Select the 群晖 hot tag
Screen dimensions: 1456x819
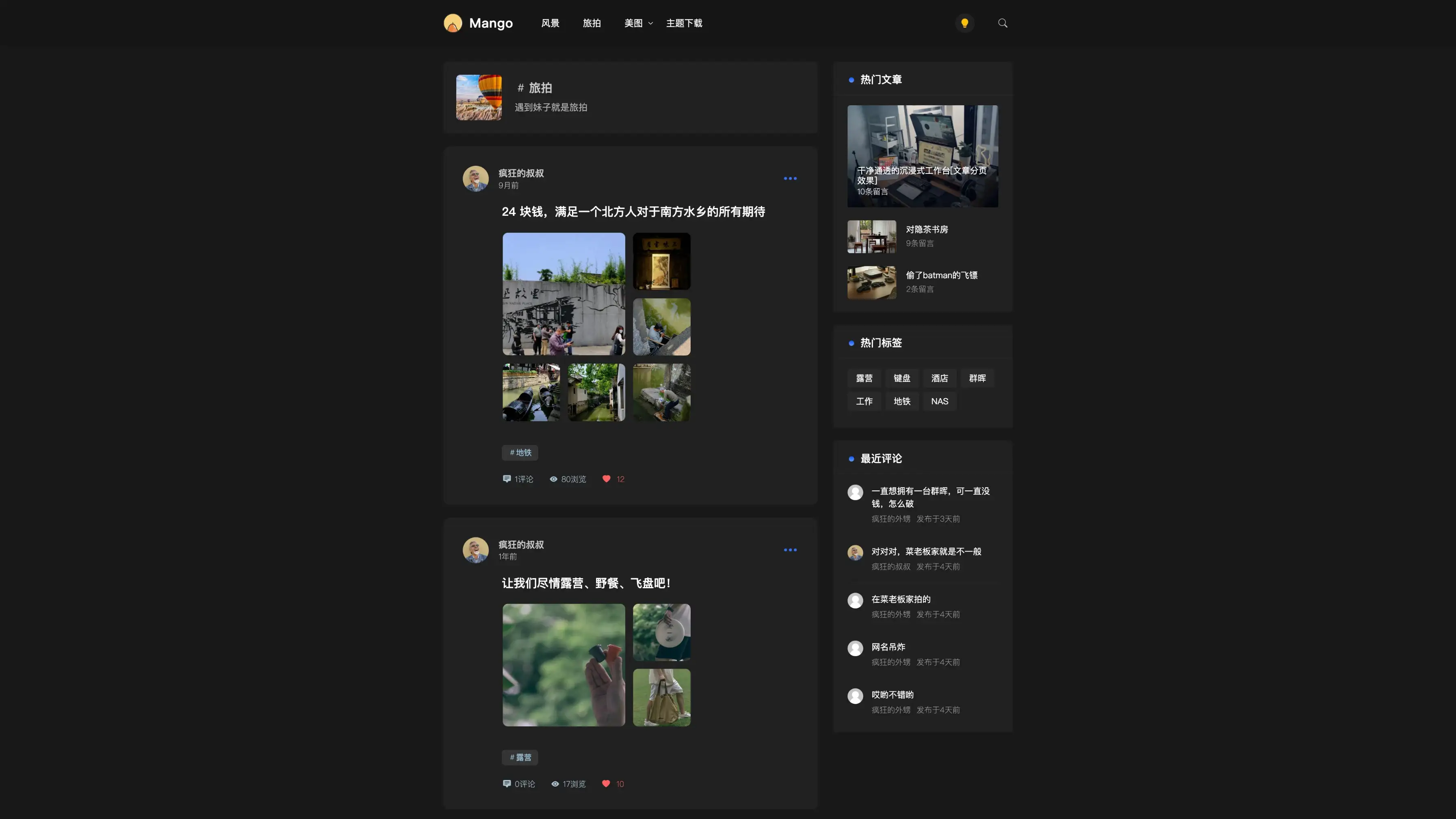pos(977,378)
